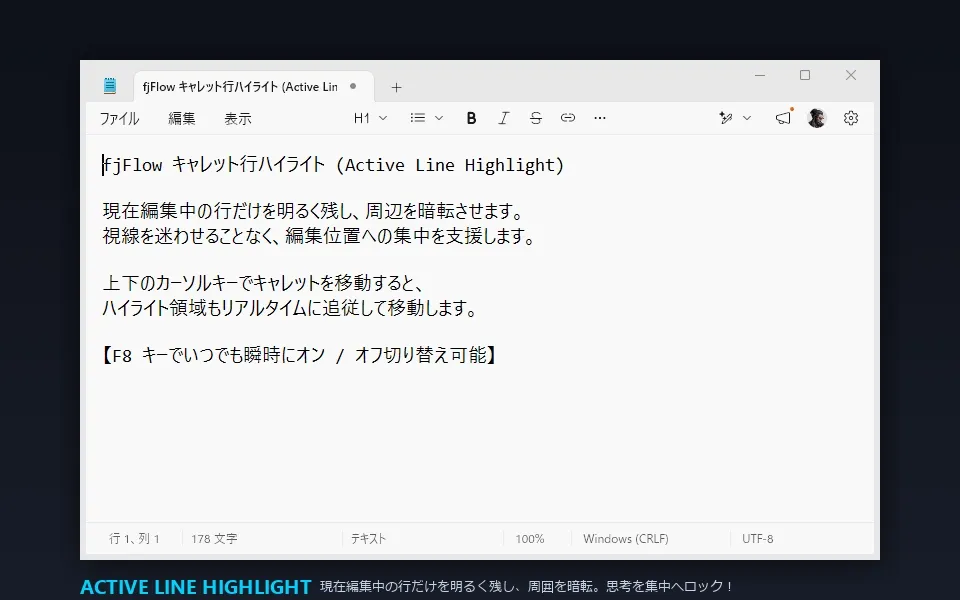Screen dimensions: 960x600
Task: Insert a link with link icon
Action: [x=568, y=118]
